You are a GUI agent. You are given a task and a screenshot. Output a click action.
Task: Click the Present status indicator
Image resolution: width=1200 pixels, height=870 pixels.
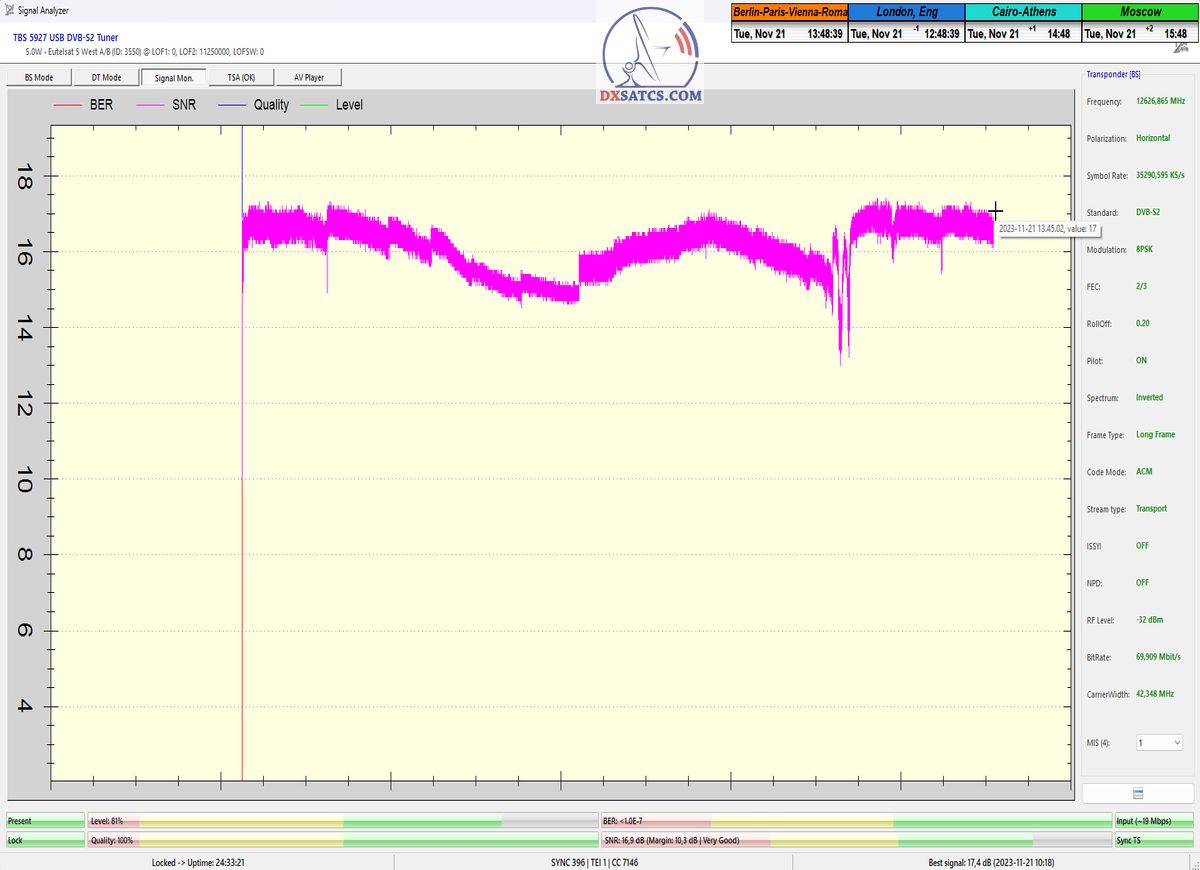click(x=45, y=821)
